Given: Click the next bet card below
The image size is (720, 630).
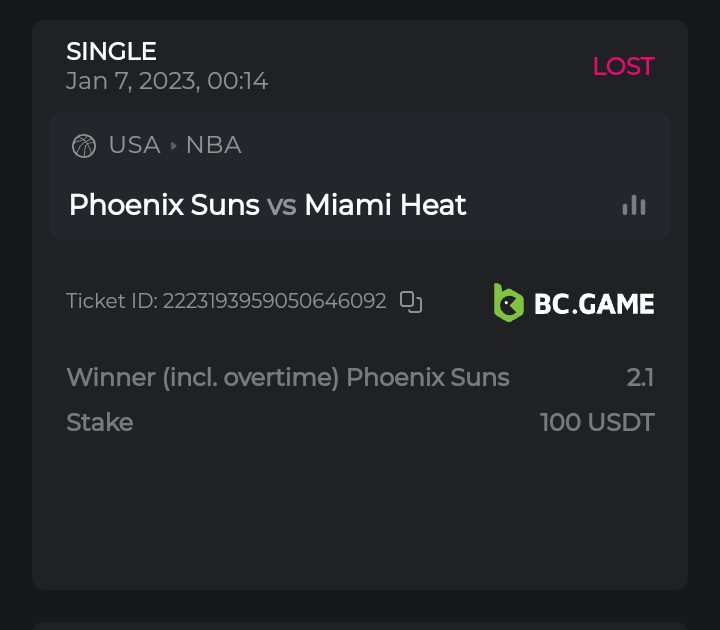Looking at the screenshot, I should tap(360, 624).
